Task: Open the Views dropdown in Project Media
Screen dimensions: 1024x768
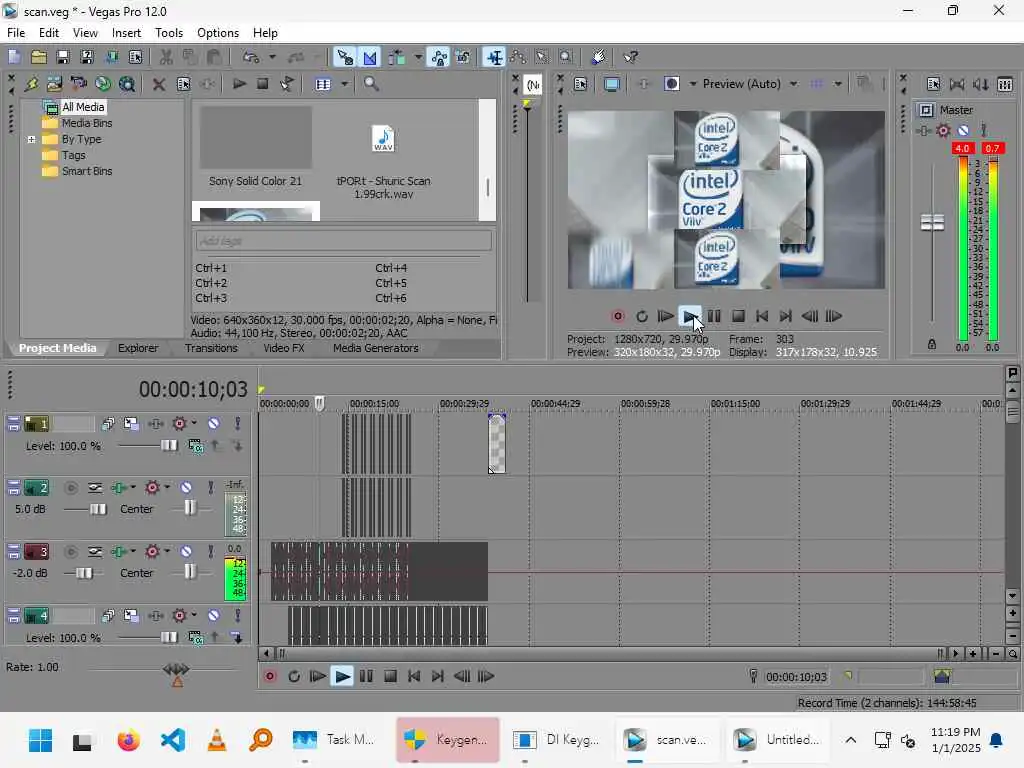Action: point(344,84)
